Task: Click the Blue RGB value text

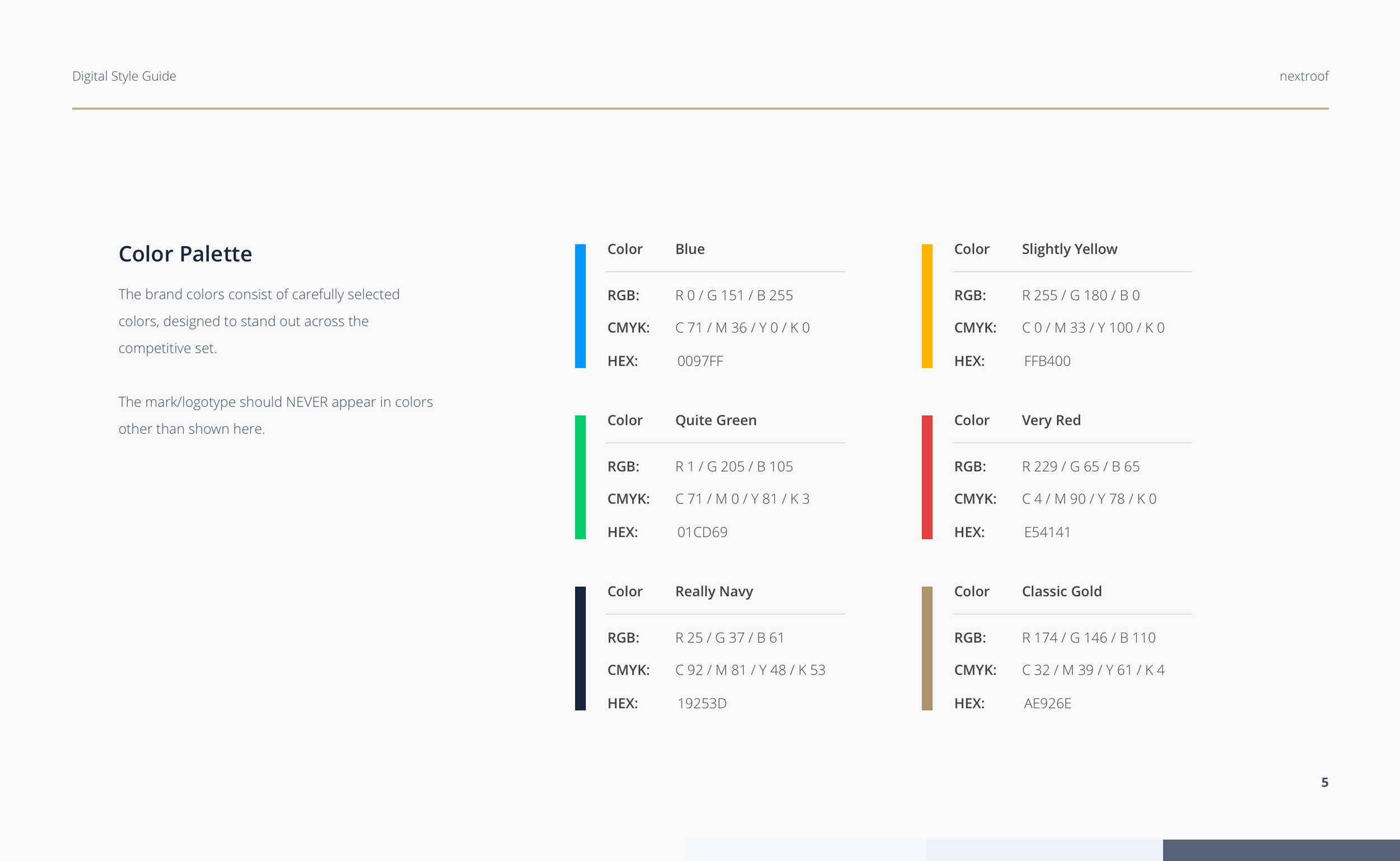Action: [734, 296]
